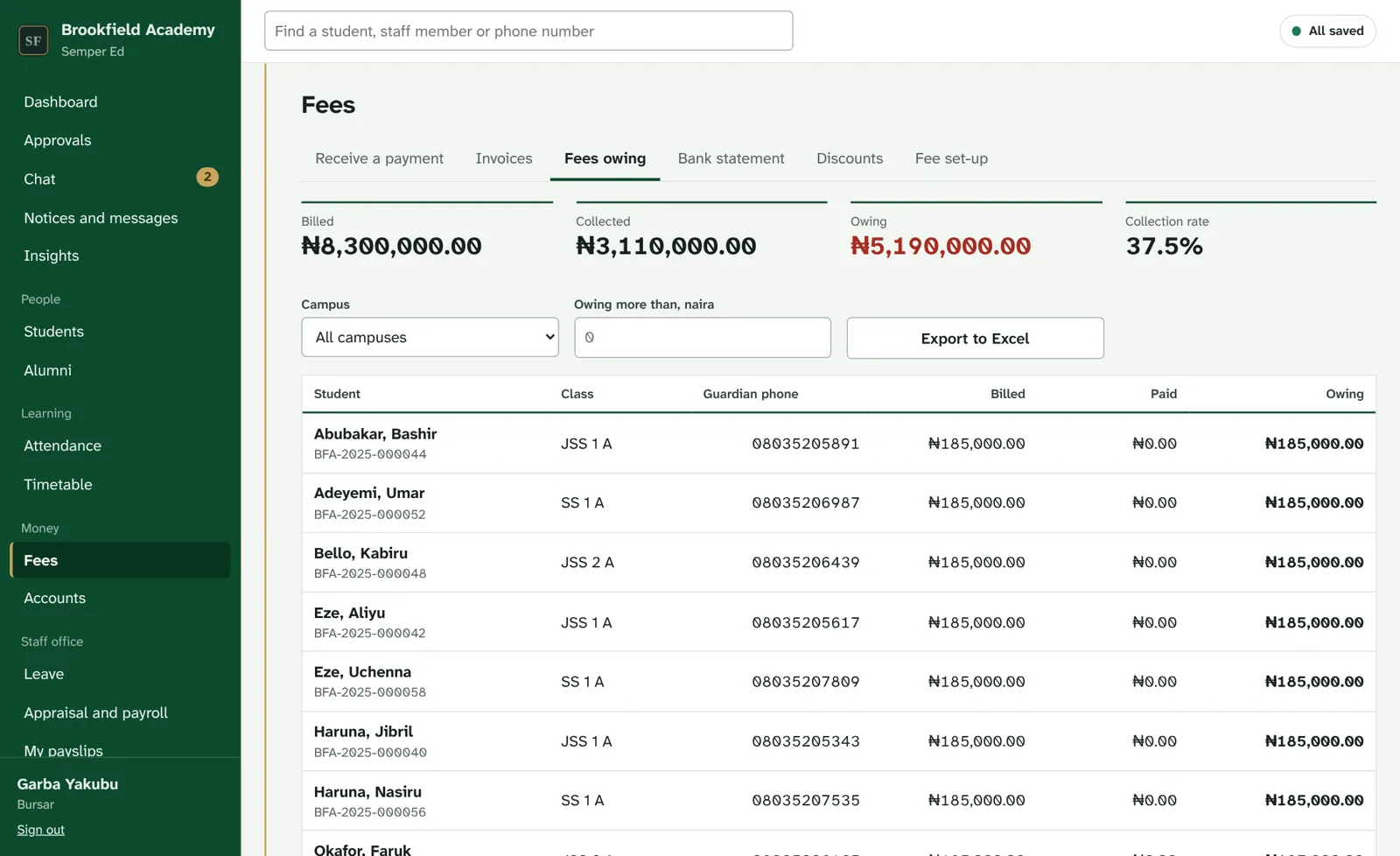Focus the student search field
Image resolution: width=1400 pixels, height=856 pixels.
tap(528, 31)
